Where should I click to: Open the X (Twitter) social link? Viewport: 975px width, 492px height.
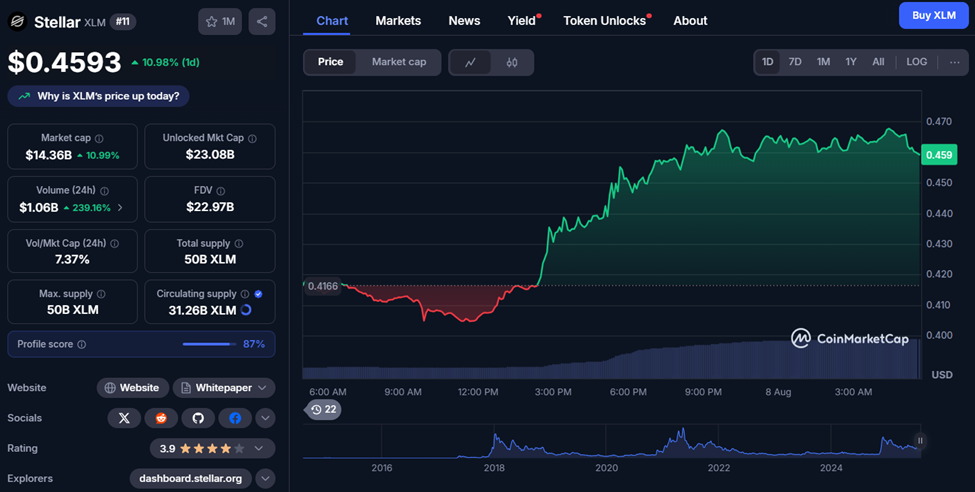124,418
